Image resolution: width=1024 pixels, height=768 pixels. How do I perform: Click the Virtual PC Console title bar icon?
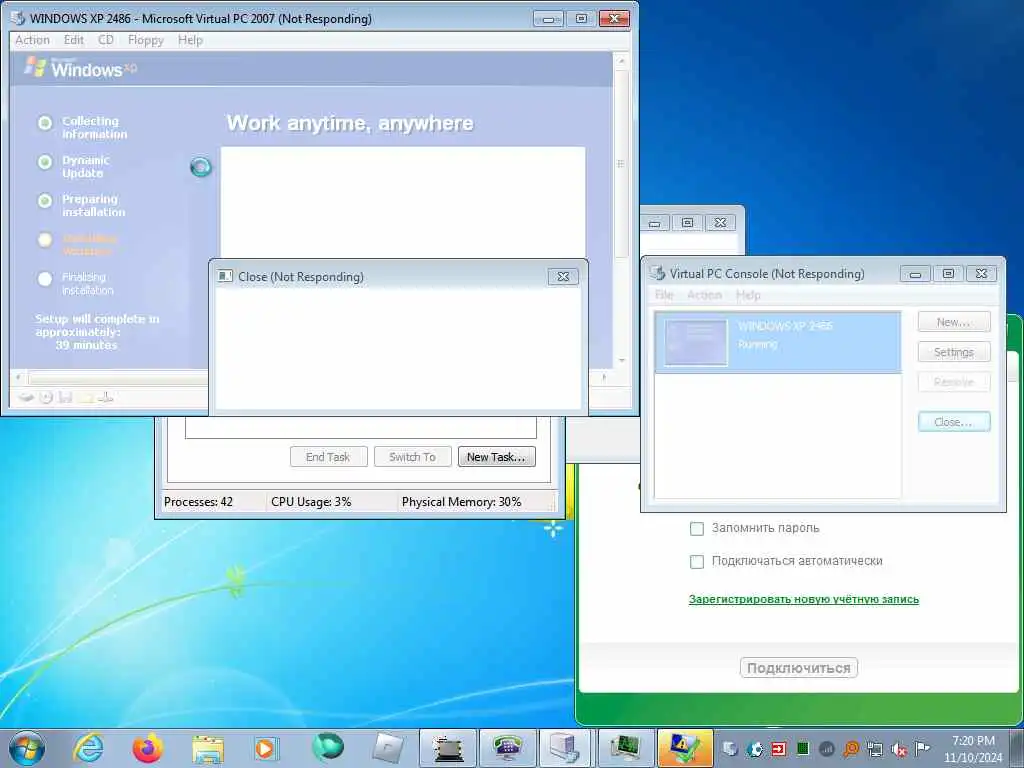click(658, 273)
